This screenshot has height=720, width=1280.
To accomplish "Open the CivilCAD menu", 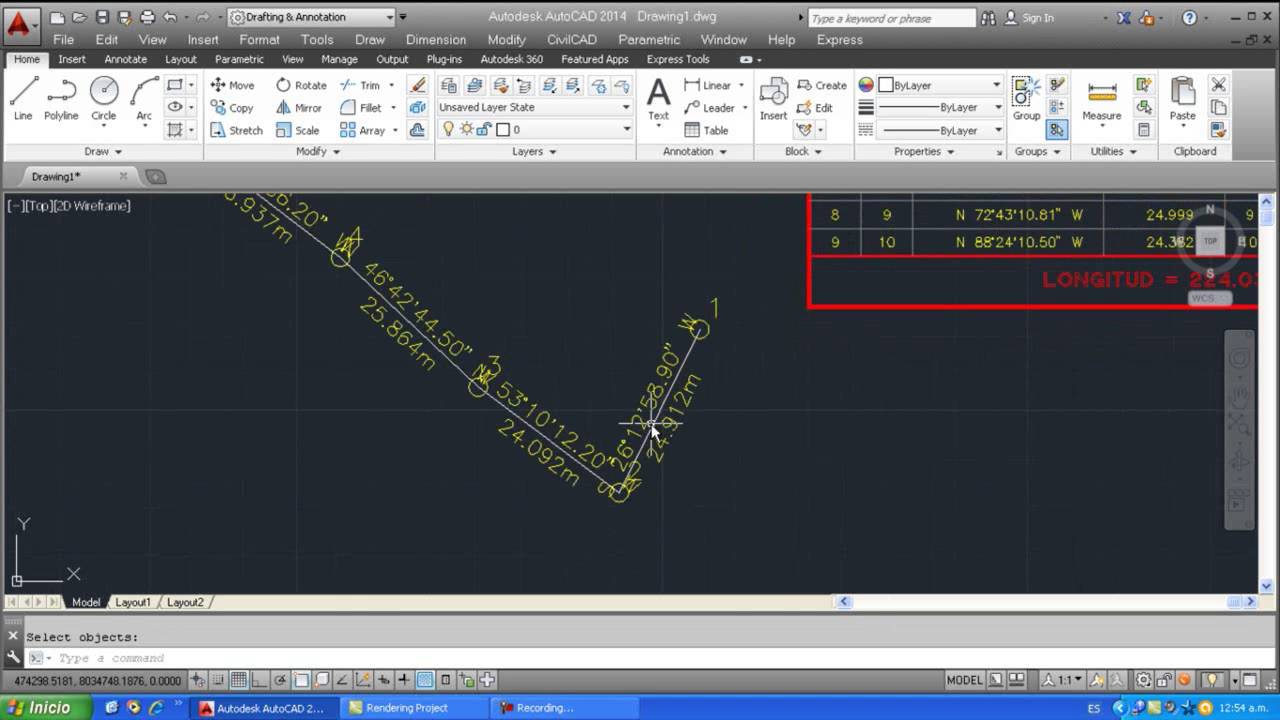I will click(571, 40).
